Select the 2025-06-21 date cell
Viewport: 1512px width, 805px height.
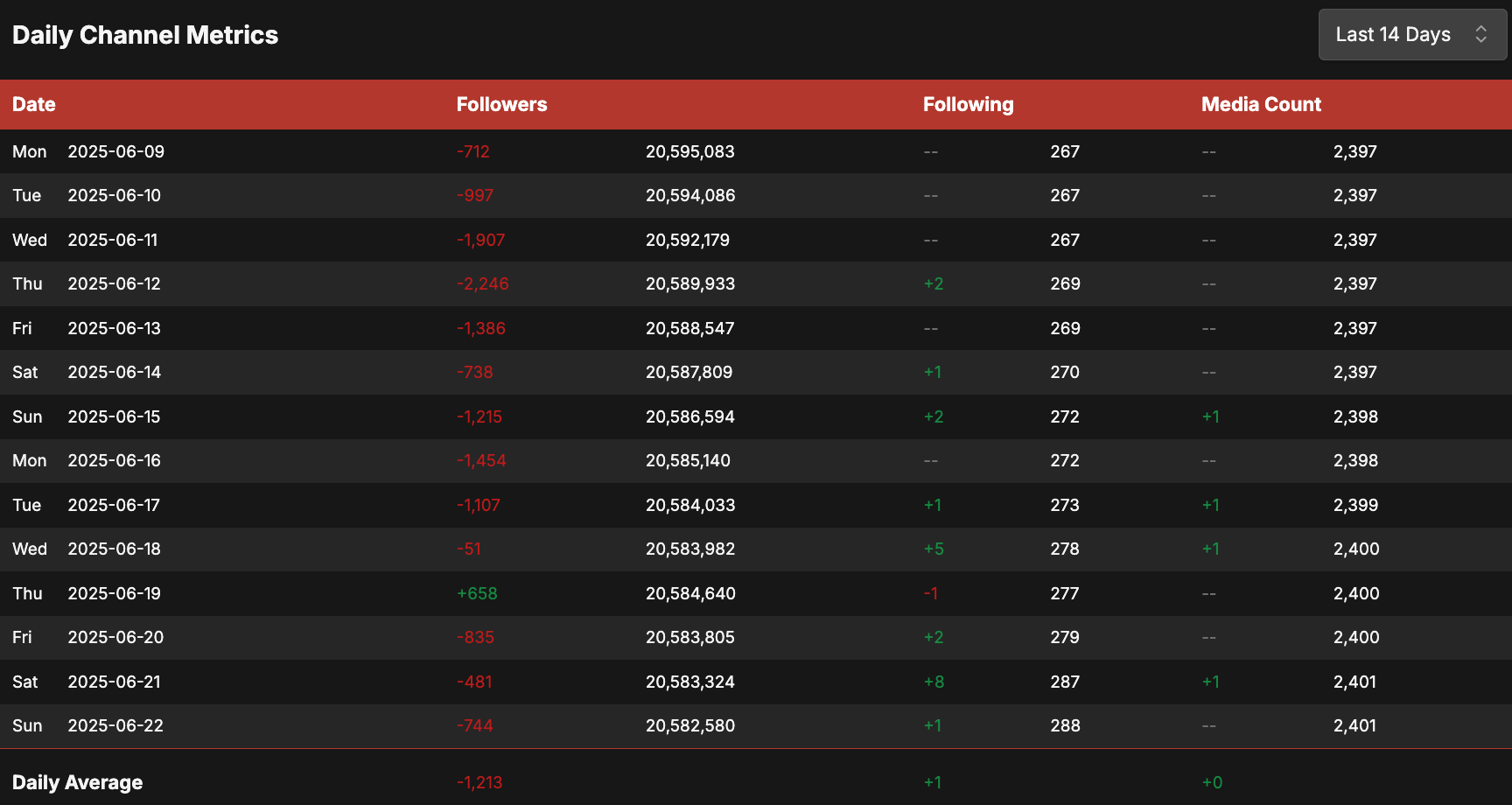coord(115,682)
